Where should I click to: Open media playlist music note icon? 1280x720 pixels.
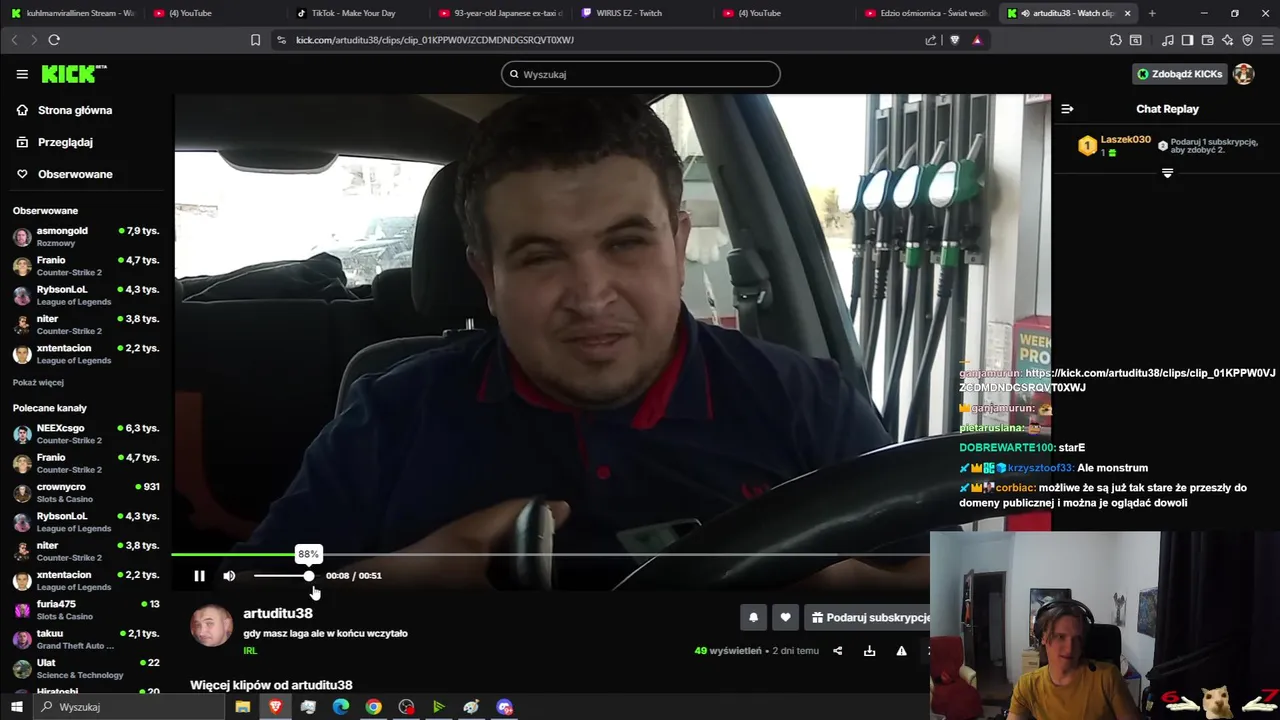(x=1168, y=40)
